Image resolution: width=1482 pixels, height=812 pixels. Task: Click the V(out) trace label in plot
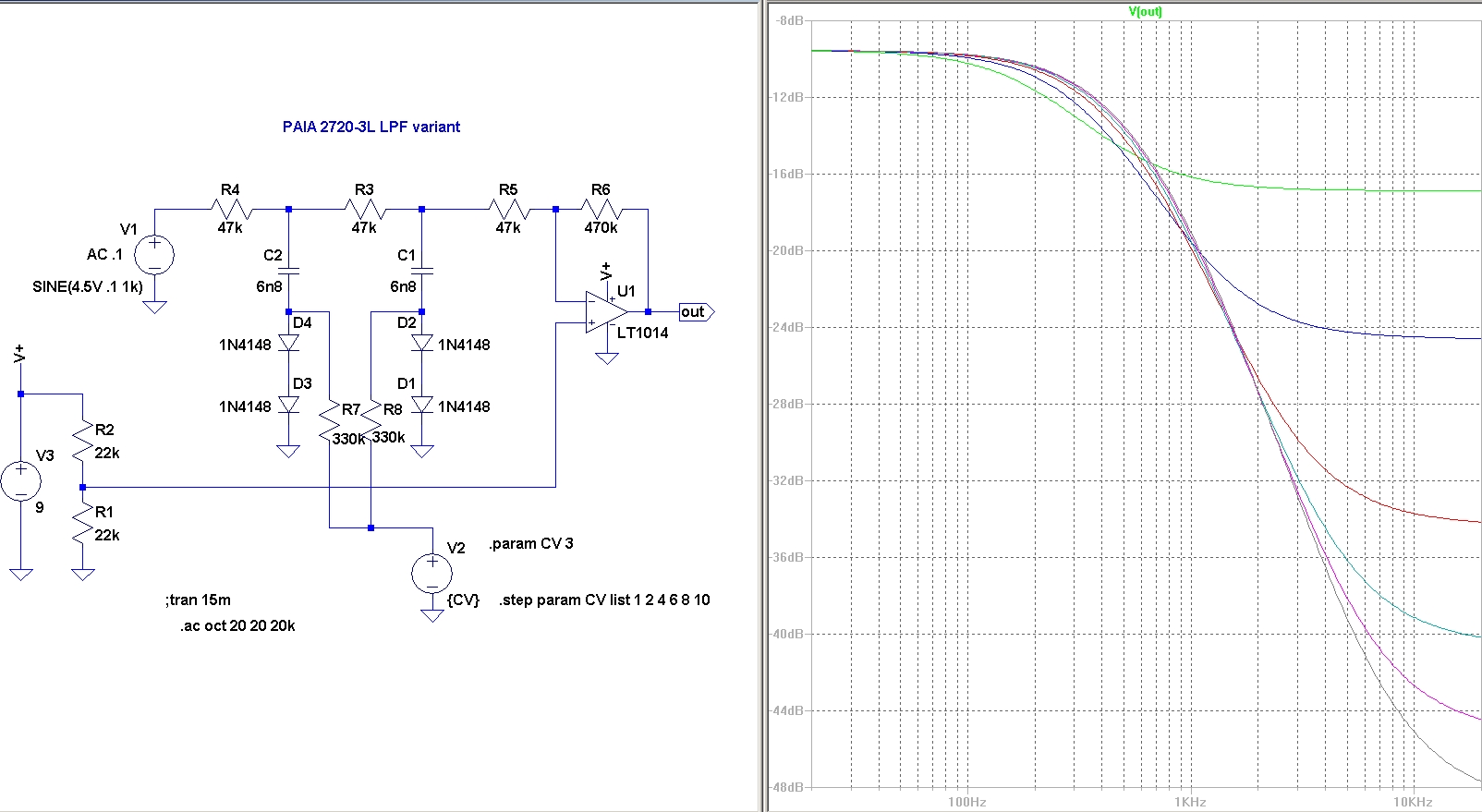point(1145,12)
